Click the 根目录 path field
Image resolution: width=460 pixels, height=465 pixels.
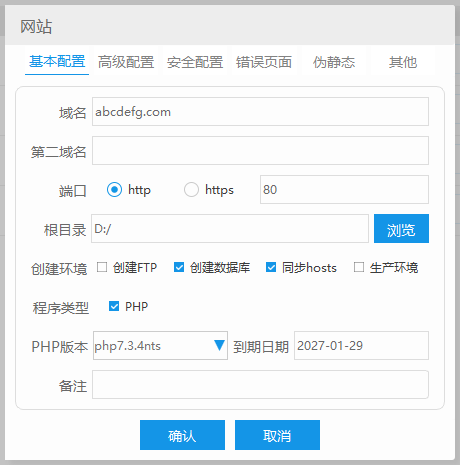click(230, 229)
